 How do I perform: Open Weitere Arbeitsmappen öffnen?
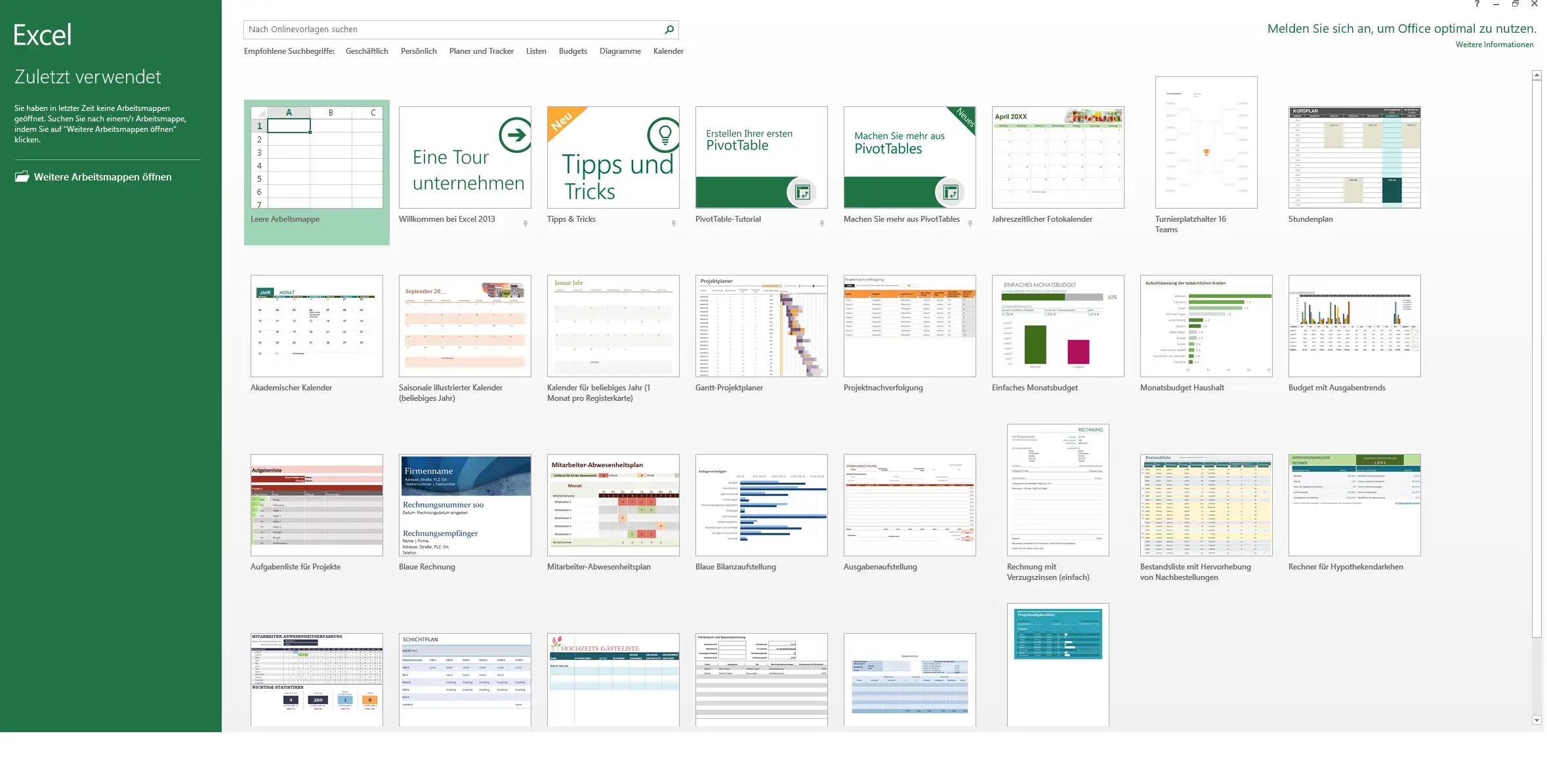pyautogui.click(x=102, y=177)
